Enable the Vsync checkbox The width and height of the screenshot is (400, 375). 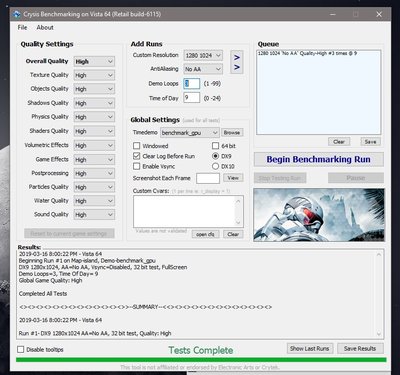click(136, 166)
